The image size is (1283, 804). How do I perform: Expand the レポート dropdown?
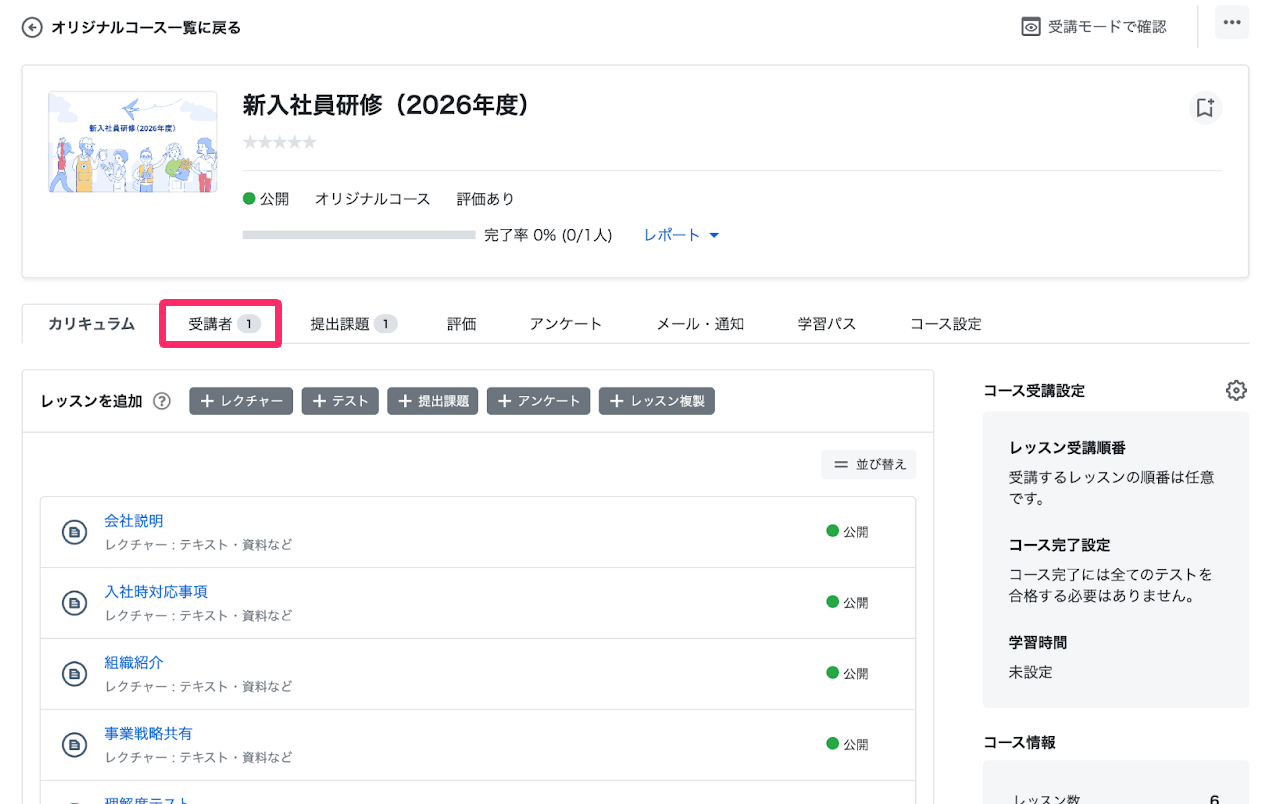point(681,235)
